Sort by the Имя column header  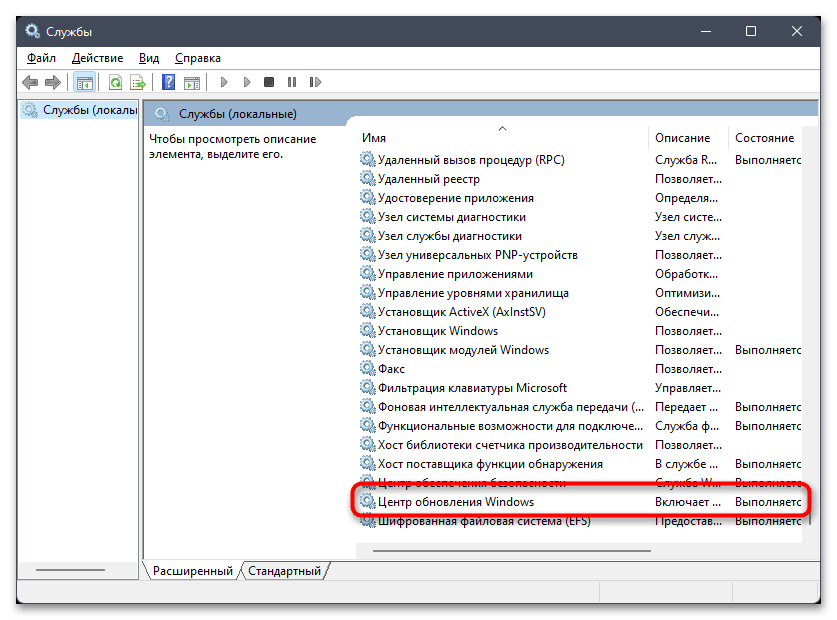pyautogui.click(x=374, y=138)
